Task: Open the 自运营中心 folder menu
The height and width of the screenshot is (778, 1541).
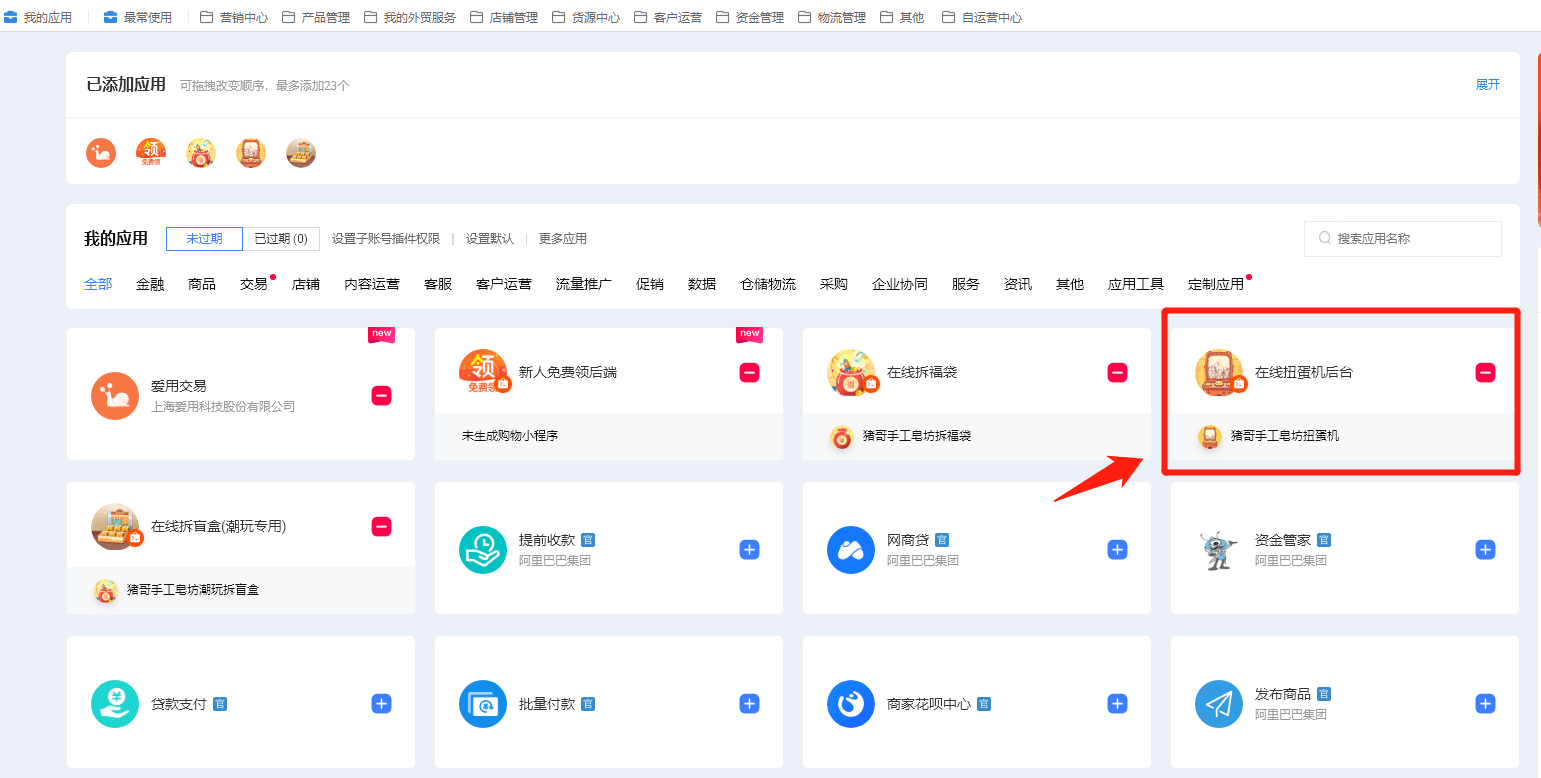Action: (982, 17)
